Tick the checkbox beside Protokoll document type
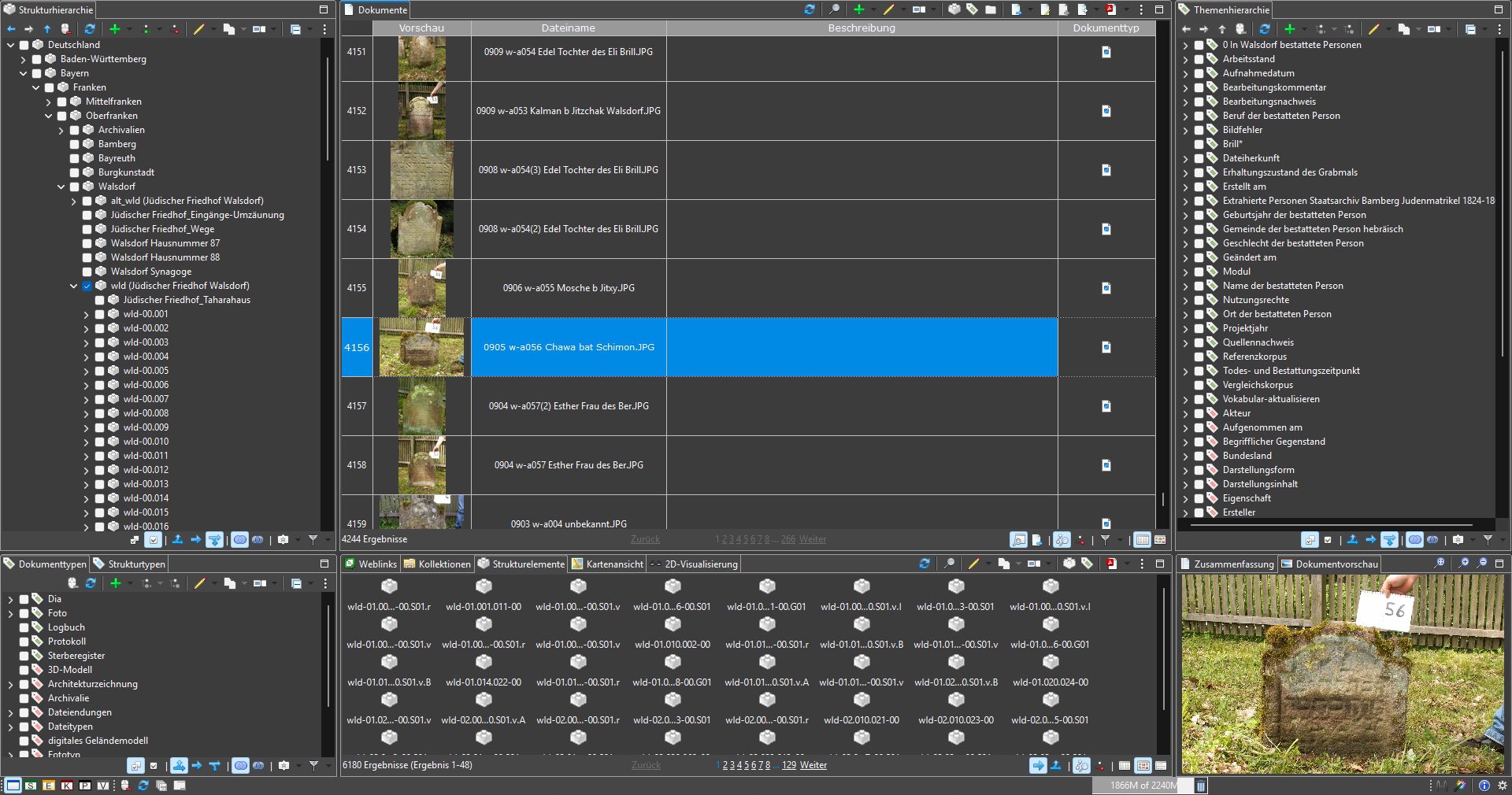 (24, 642)
